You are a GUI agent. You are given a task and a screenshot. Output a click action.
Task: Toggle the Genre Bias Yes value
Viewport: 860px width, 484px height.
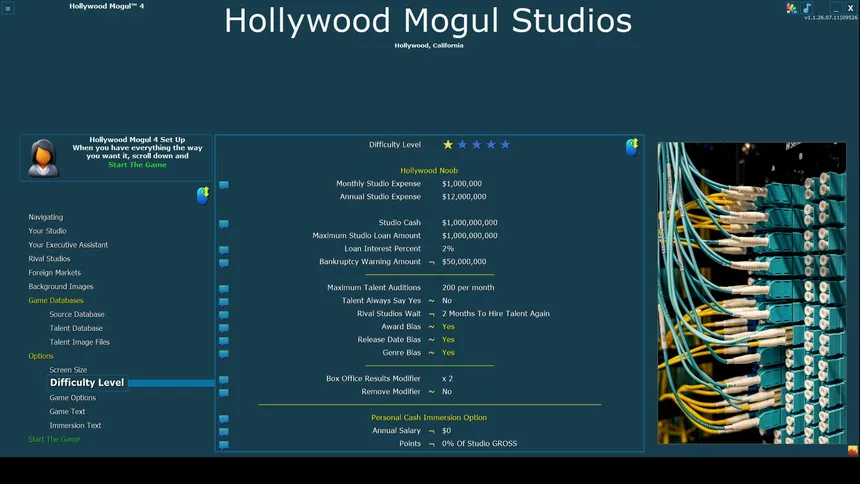point(448,353)
